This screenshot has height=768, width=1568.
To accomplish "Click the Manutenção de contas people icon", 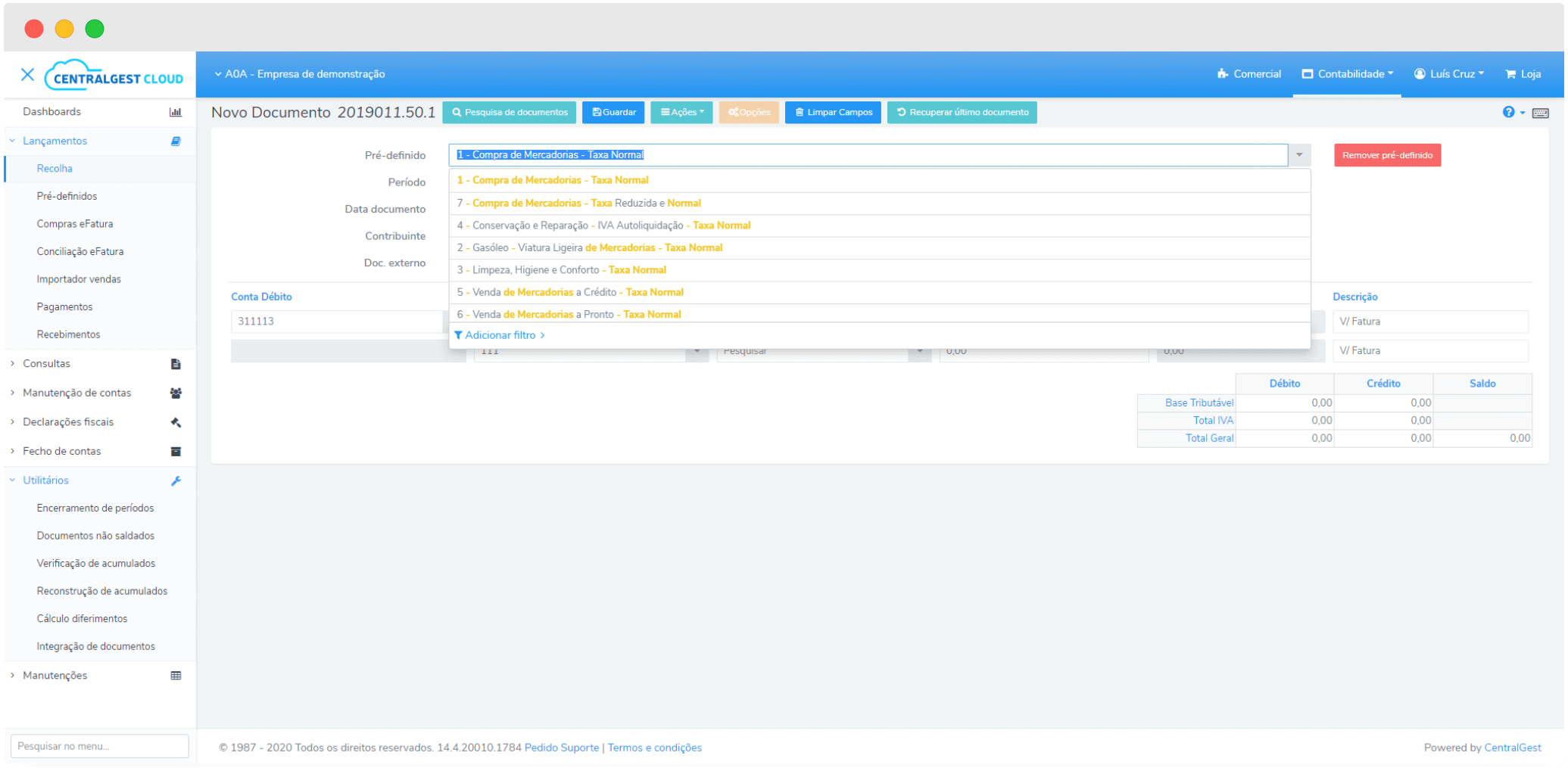I will coord(176,393).
